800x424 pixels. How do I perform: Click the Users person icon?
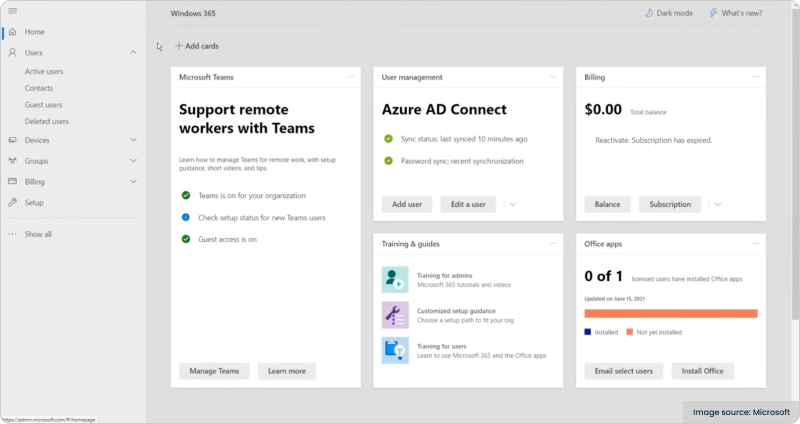coord(13,53)
